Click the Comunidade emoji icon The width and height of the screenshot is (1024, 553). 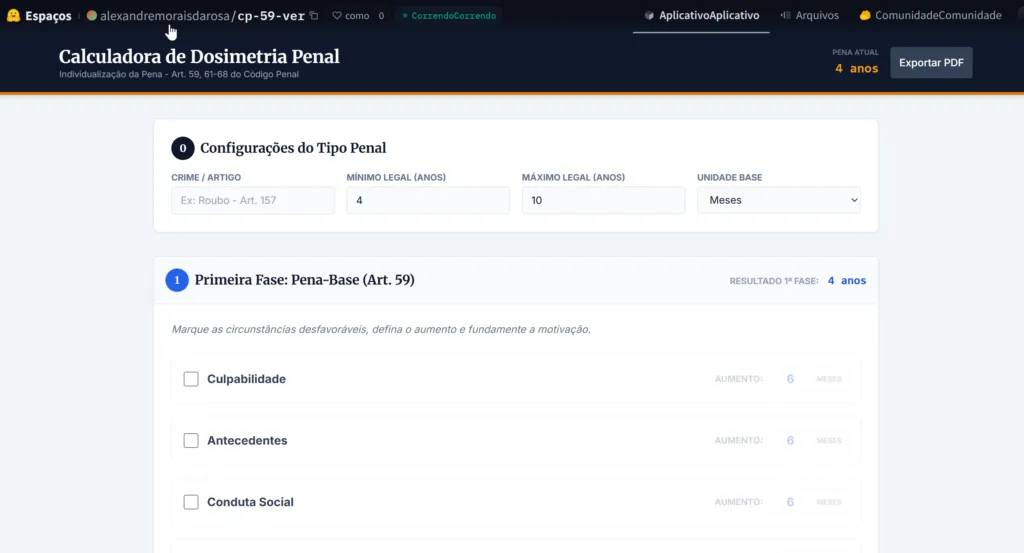[x=865, y=16]
